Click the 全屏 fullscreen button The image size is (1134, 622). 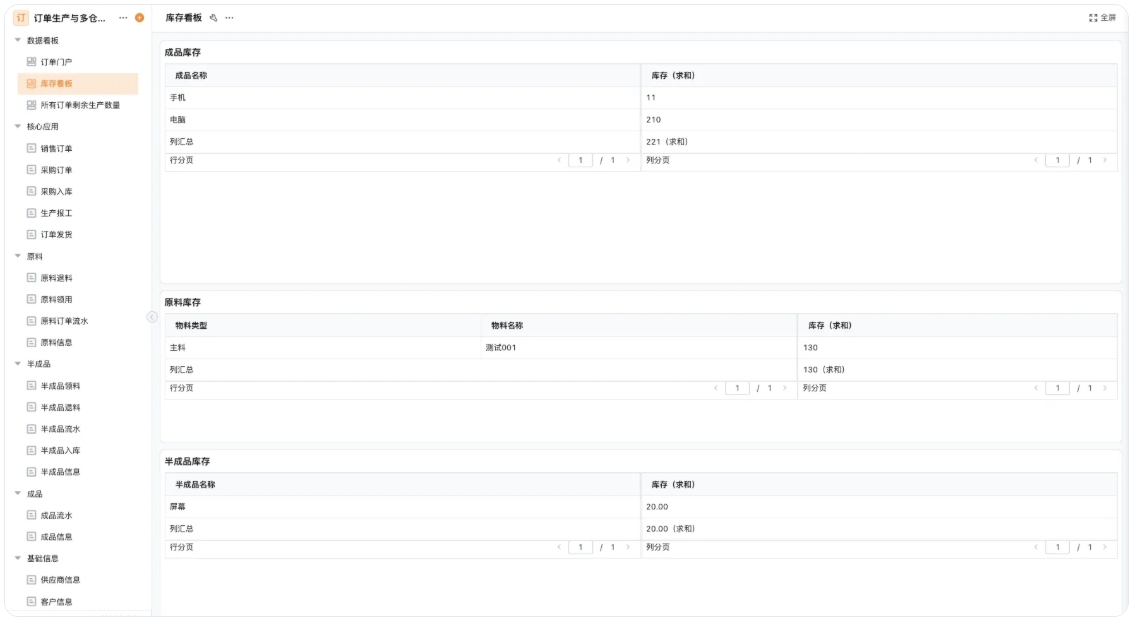click(x=1102, y=18)
